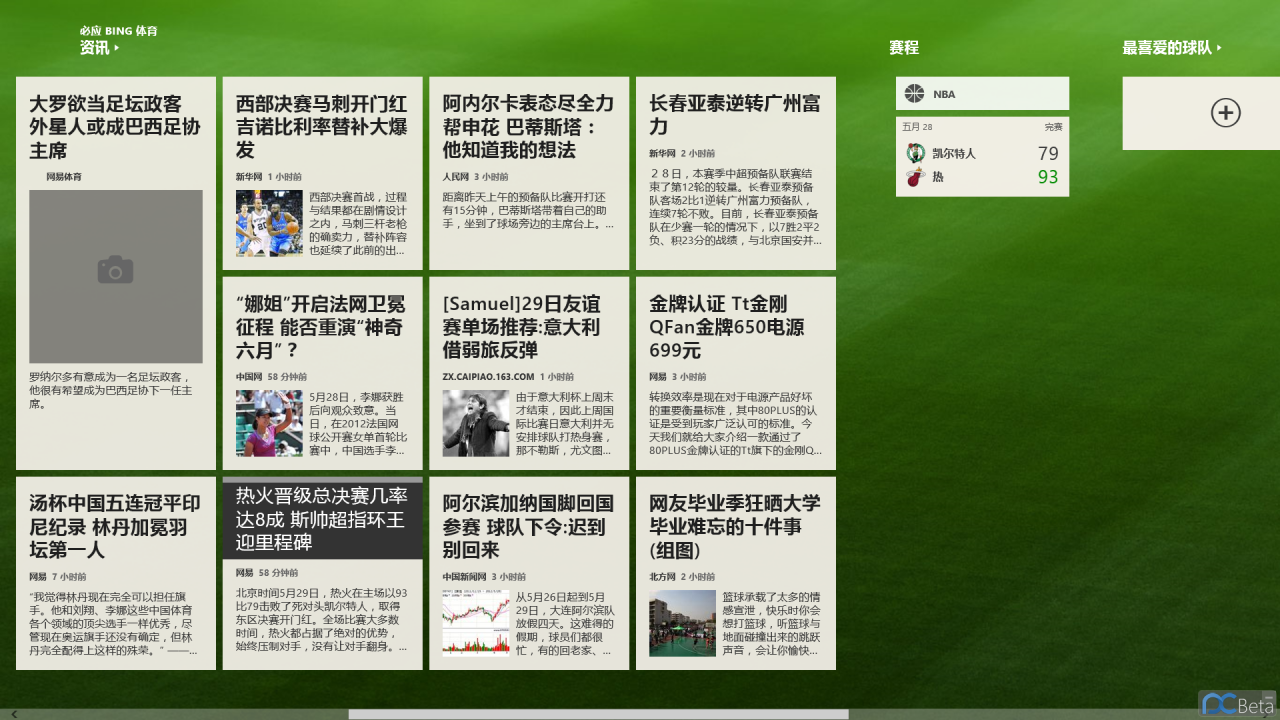Click the 必应 BING 体育 app title
1280x720 pixels.
[x=119, y=30]
